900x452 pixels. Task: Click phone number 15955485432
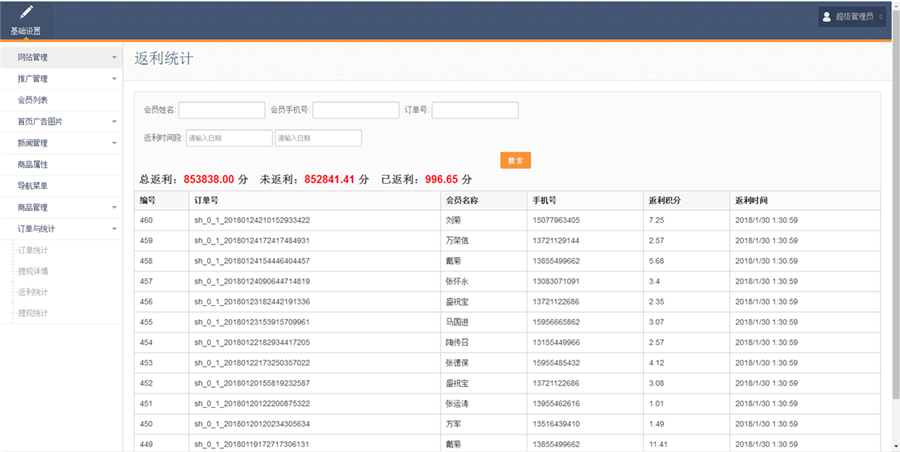click(556, 363)
